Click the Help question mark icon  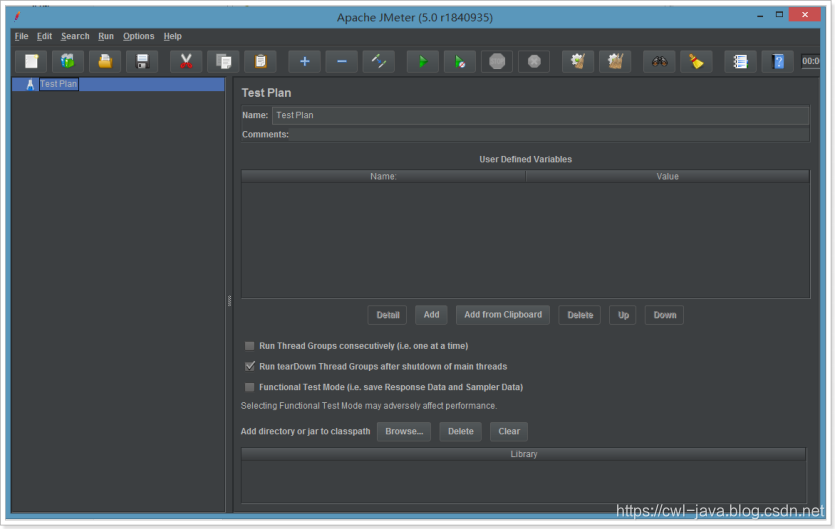778,61
